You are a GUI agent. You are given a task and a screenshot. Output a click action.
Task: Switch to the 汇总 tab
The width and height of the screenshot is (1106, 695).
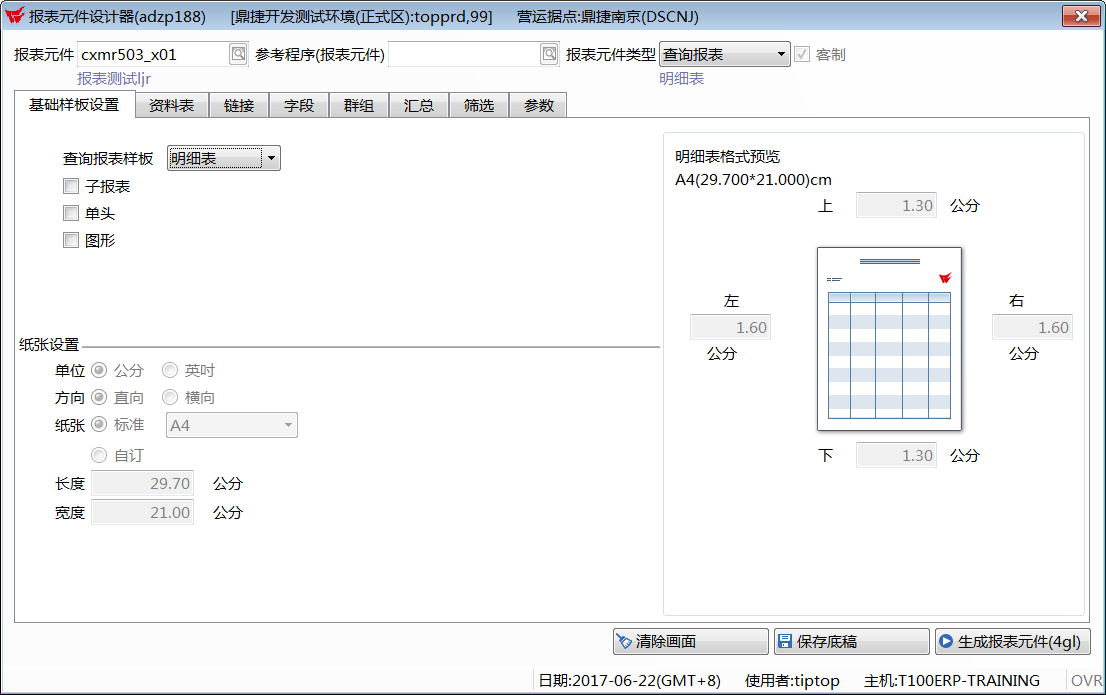418,105
